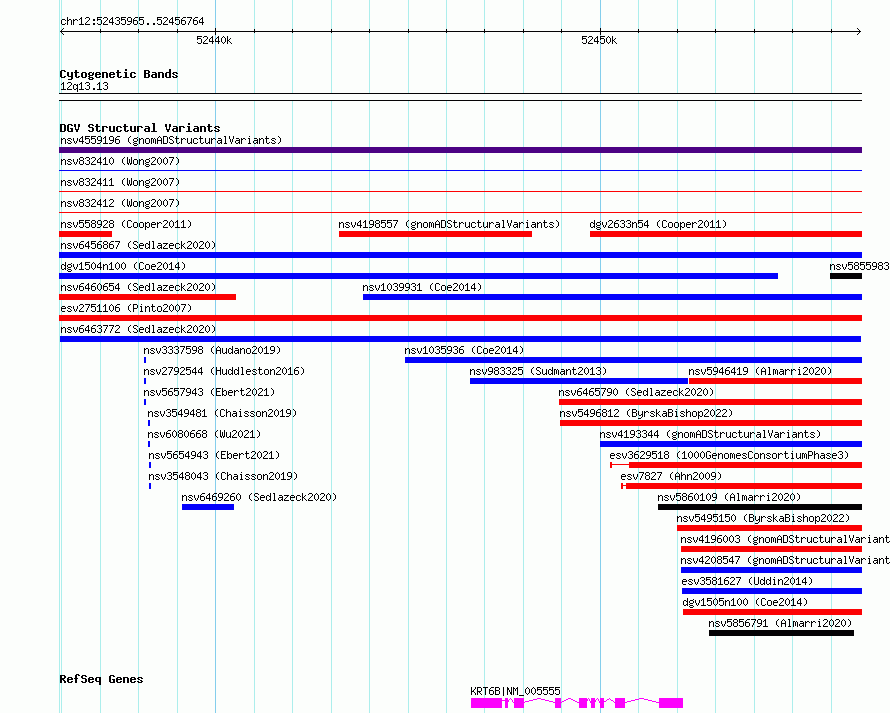Viewport: 890px width, 713px height.
Task: Click esv3629518 (1000GenomesConsortiumPhase3) label
Action: 729,455
